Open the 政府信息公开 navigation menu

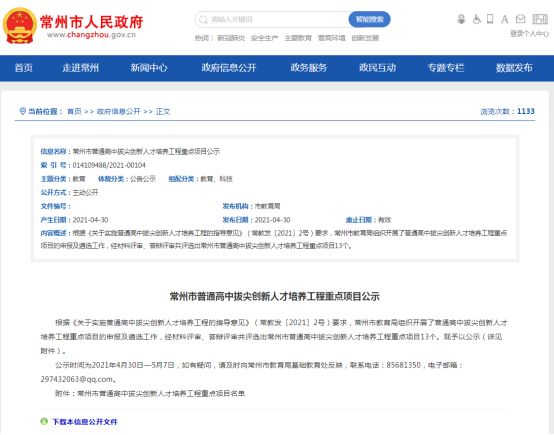(229, 68)
